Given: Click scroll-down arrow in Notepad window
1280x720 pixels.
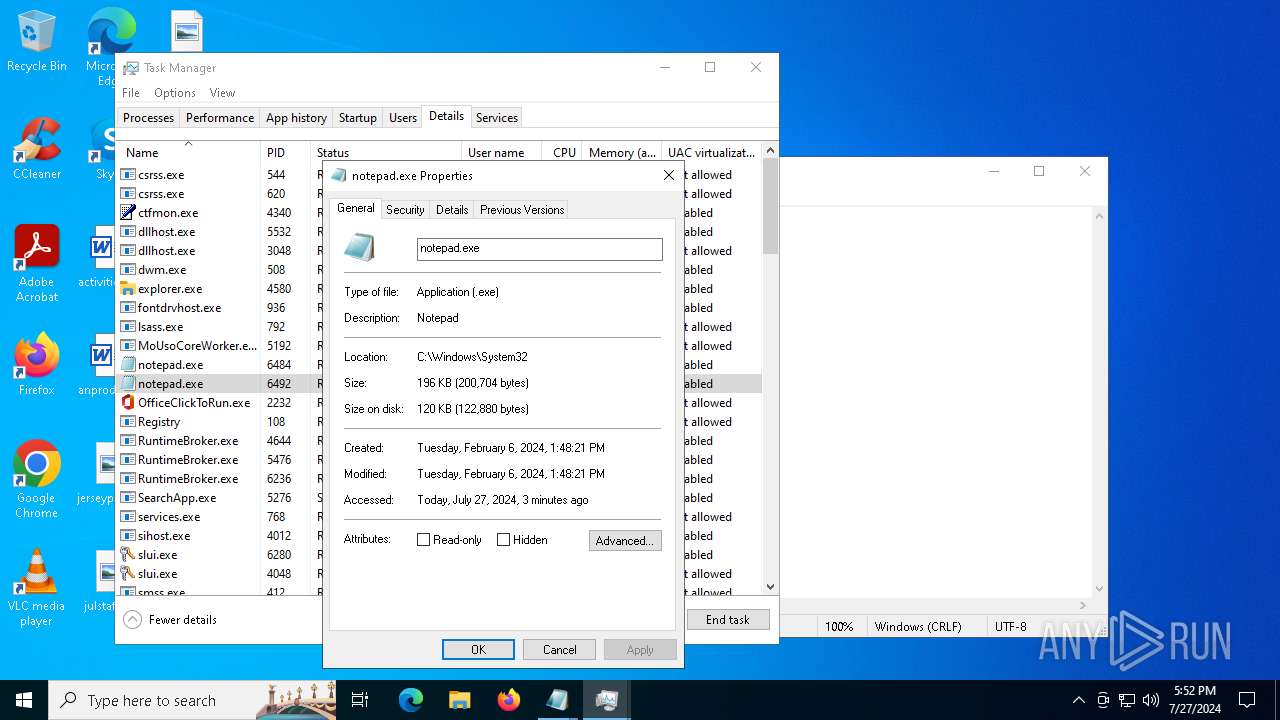Looking at the screenshot, I should 1099,590.
